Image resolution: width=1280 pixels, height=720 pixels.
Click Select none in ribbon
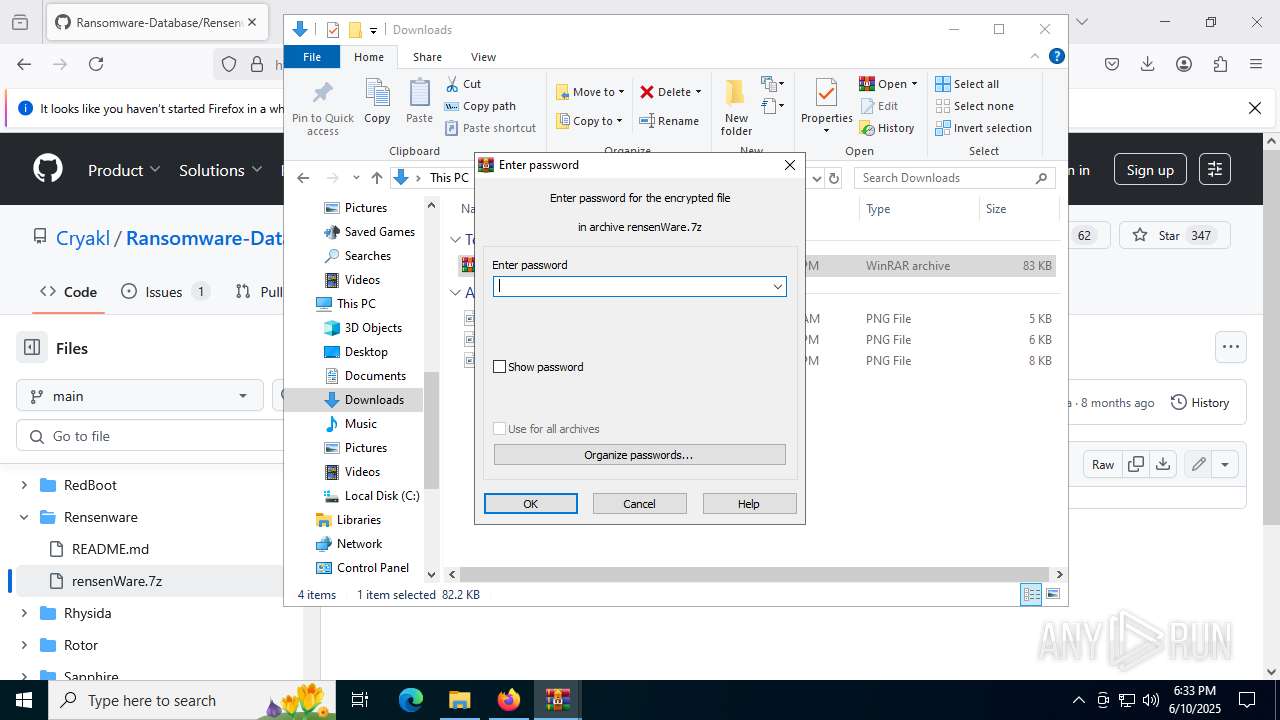click(974, 106)
